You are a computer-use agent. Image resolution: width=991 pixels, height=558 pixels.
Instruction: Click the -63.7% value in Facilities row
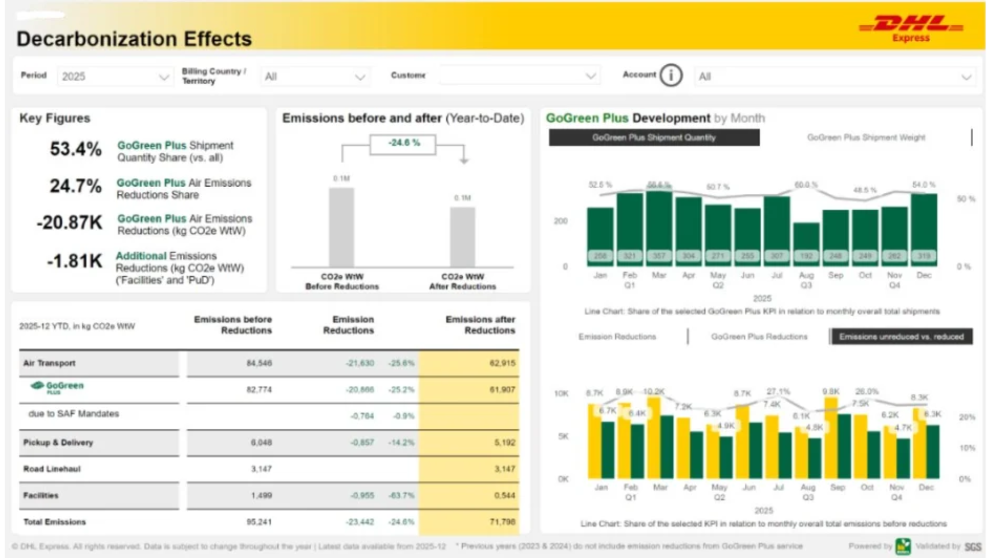(401, 495)
